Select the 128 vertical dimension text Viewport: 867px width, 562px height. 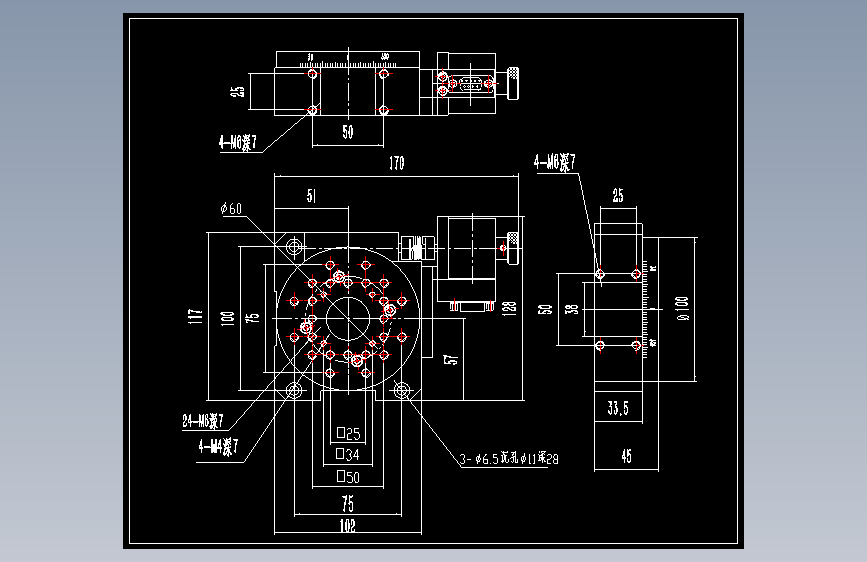(x=509, y=308)
